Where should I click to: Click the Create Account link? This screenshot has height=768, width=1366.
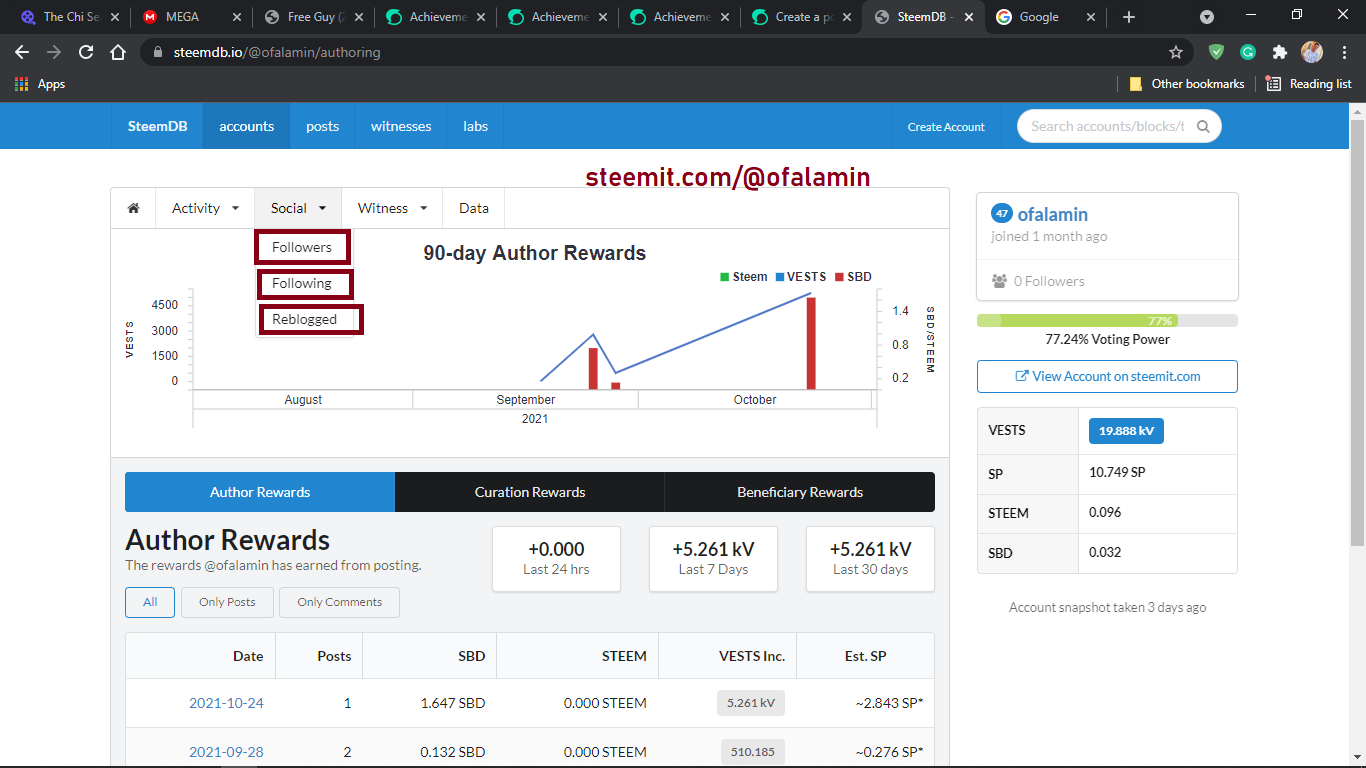[x=946, y=127]
